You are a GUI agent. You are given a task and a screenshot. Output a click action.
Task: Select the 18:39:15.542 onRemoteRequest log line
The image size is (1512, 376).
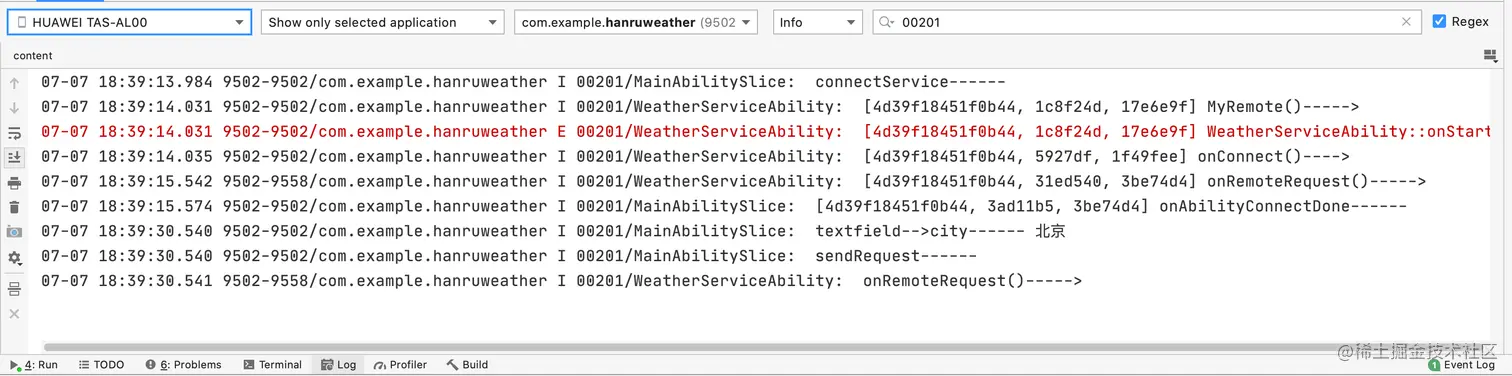click(733, 182)
